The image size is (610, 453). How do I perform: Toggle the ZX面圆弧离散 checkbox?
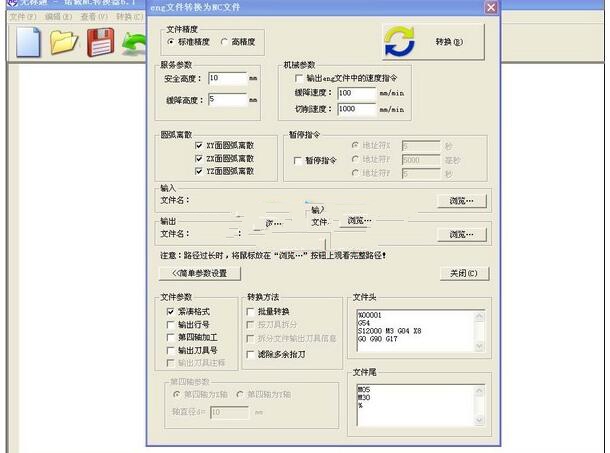[198, 158]
